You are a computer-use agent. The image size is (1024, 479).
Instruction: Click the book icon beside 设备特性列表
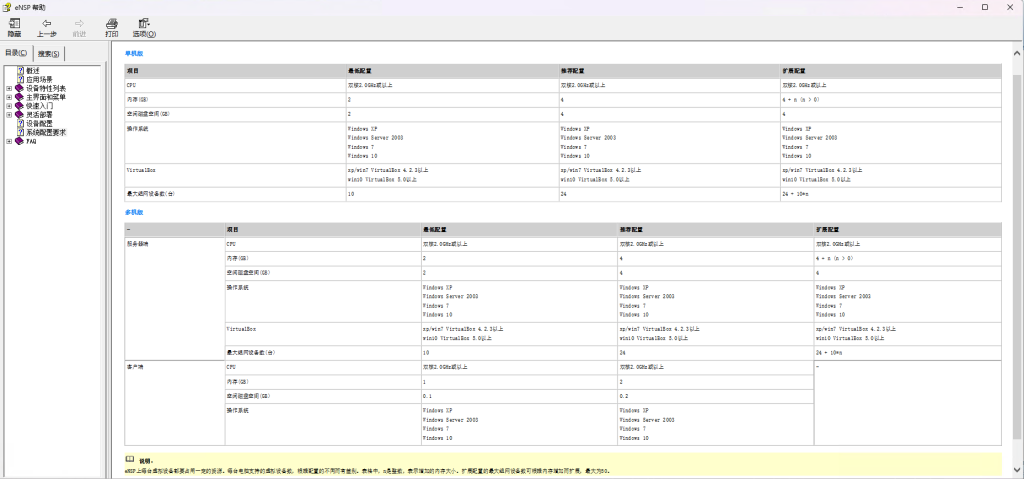[19, 88]
